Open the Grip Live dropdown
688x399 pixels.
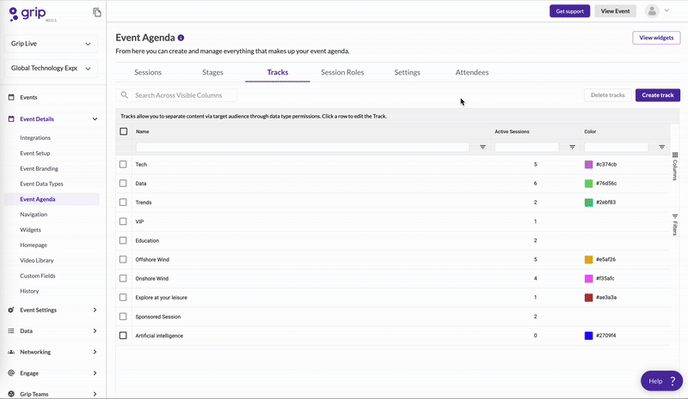point(51,43)
